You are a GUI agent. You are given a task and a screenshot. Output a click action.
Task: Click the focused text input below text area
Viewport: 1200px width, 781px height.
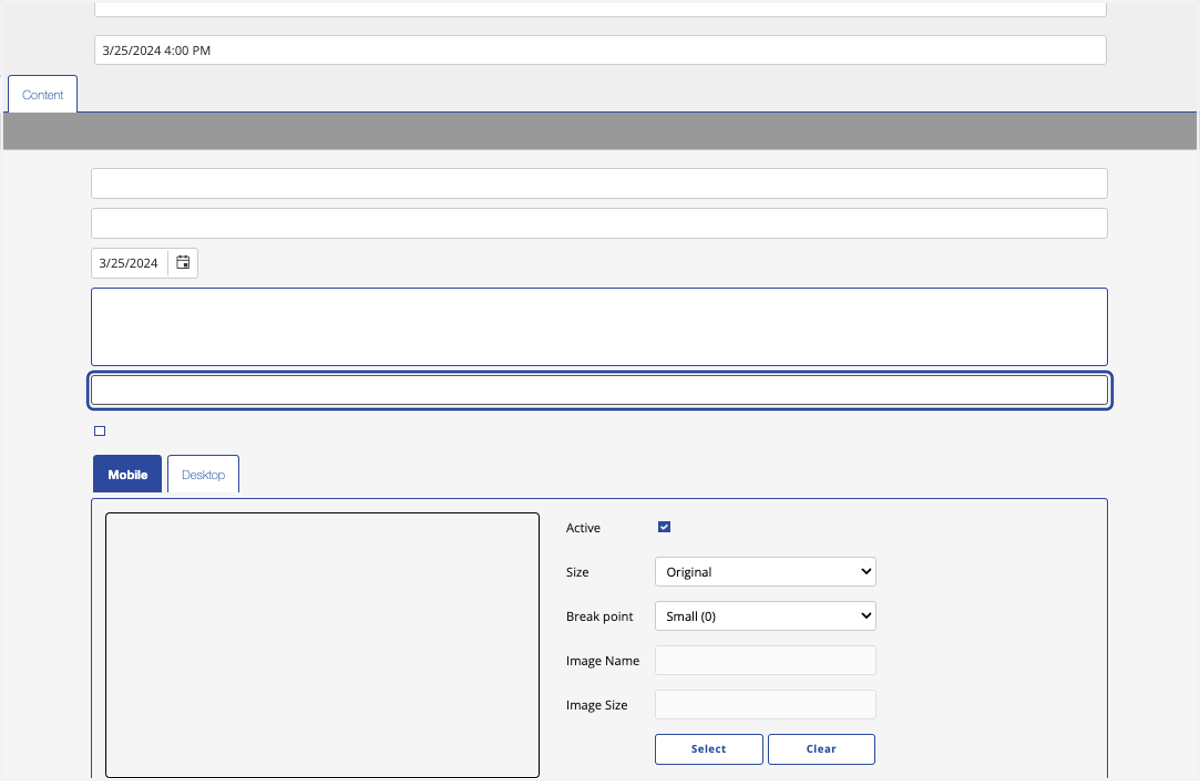[x=599, y=390]
